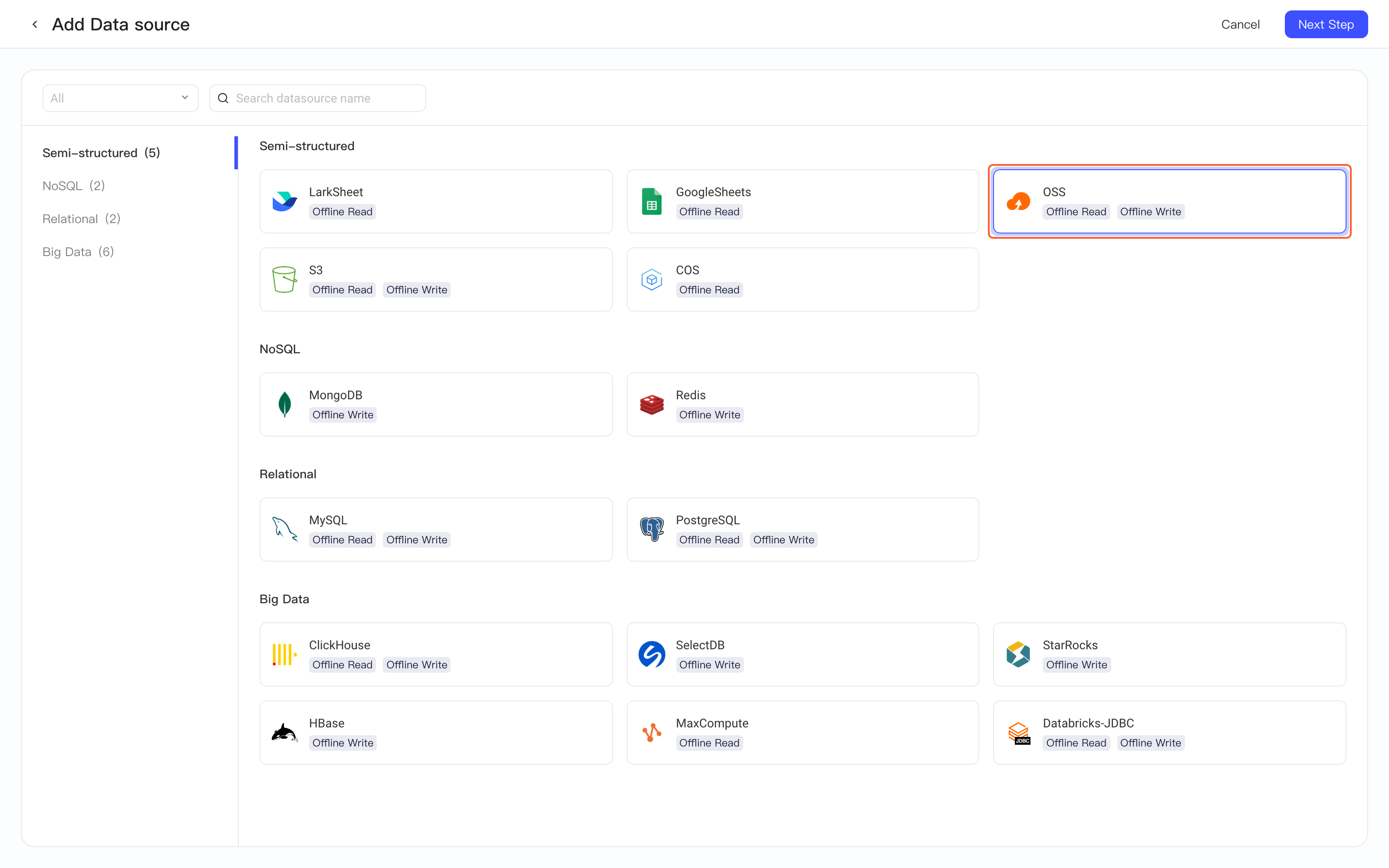Click the LarkSheet bird icon
This screenshot has height=868, width=1389.
pos(285,201)
